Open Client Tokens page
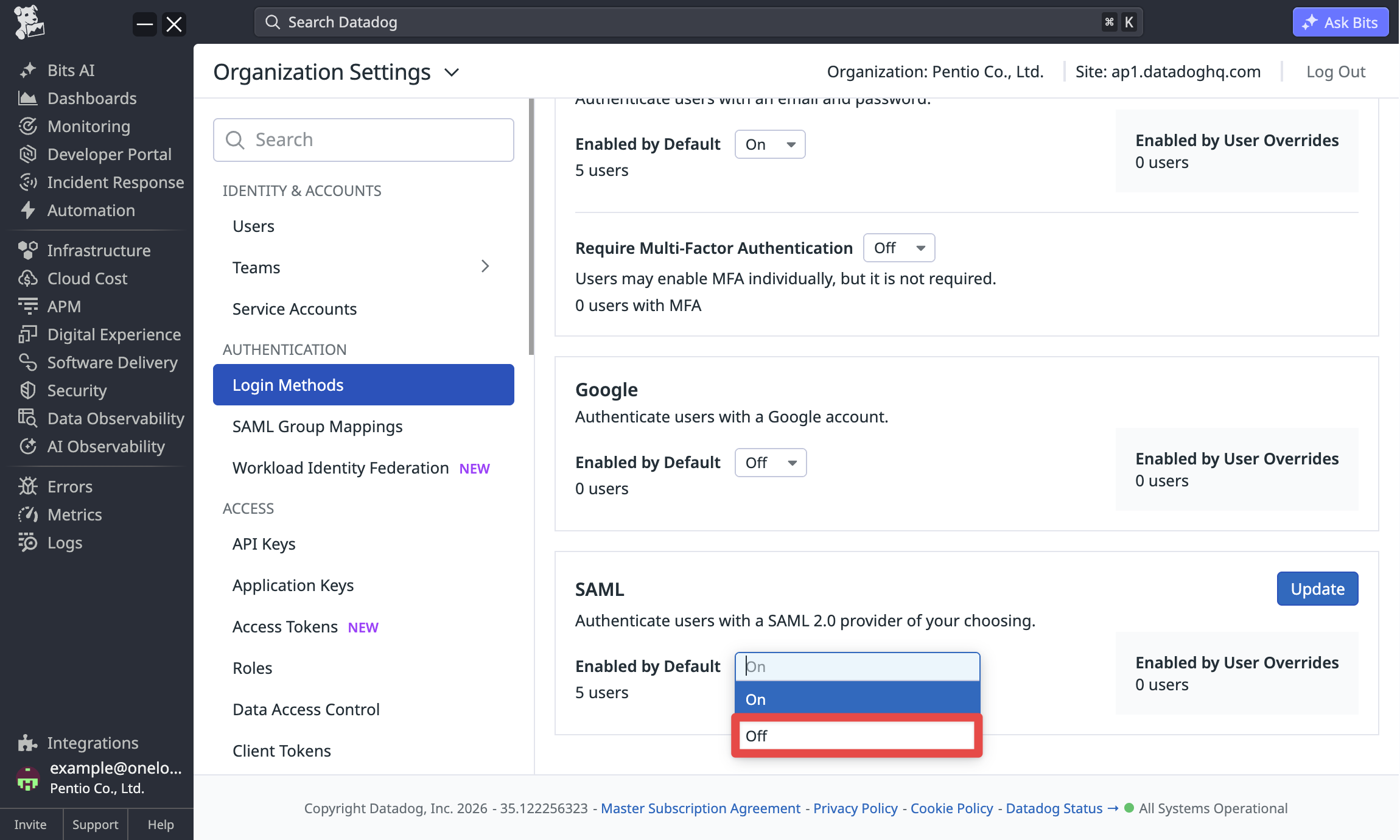1400x840 pixels. [x=363, y=751]
